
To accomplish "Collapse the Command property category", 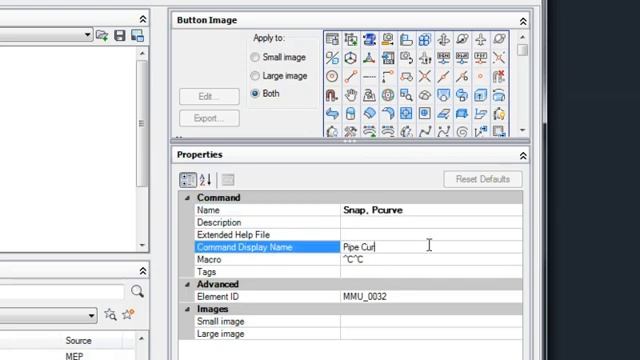I will tap(187, 198).
